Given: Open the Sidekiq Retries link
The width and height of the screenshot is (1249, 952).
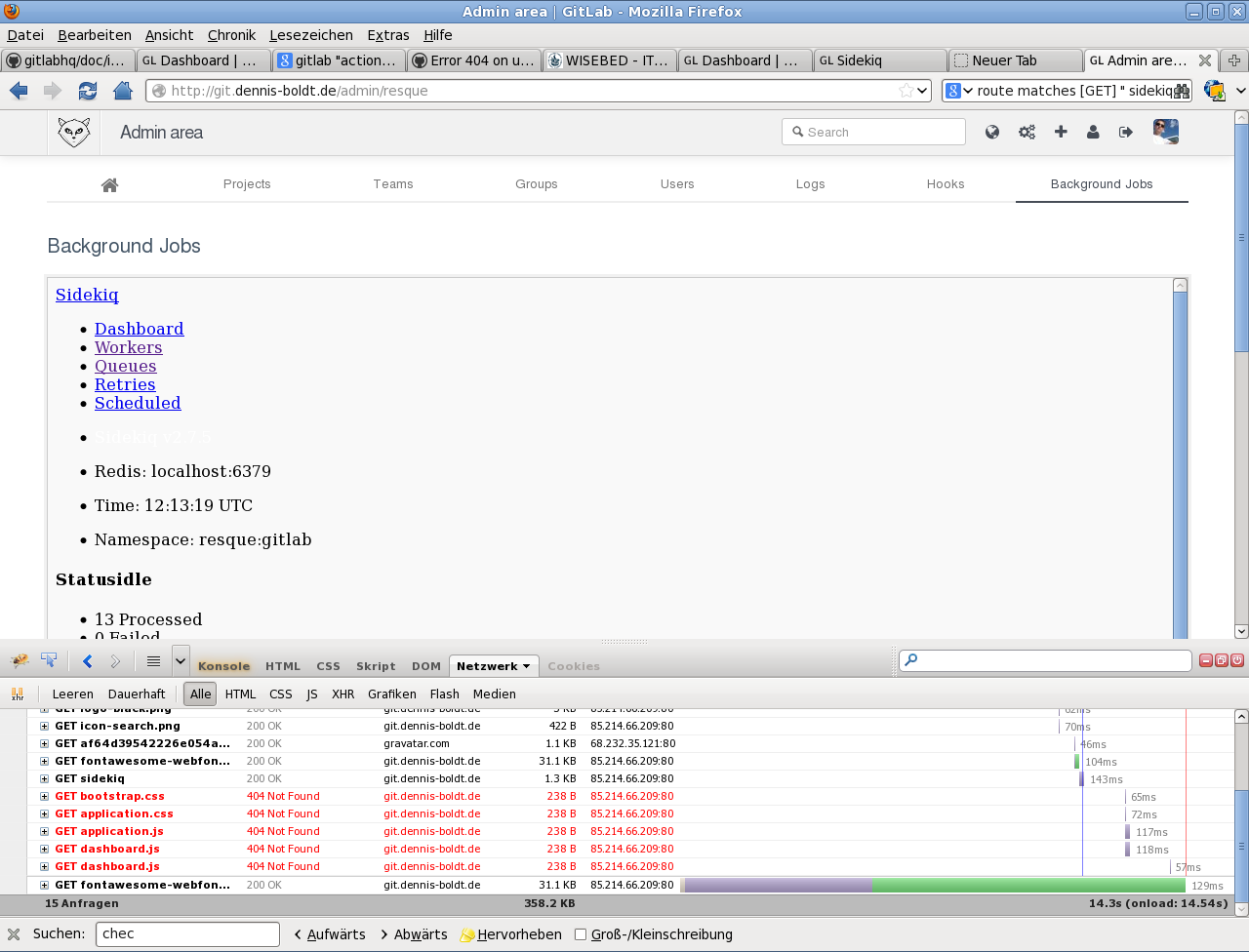Looking at the screenshot, I should pyautogui.click(x=125, y=384).
